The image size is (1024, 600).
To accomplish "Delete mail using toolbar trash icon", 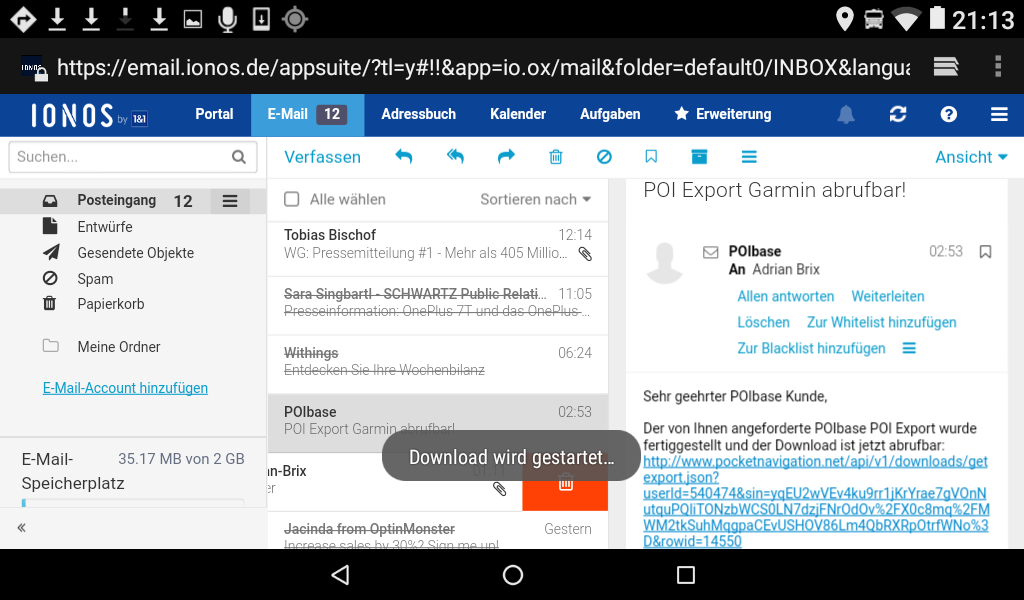I will 556,157.
